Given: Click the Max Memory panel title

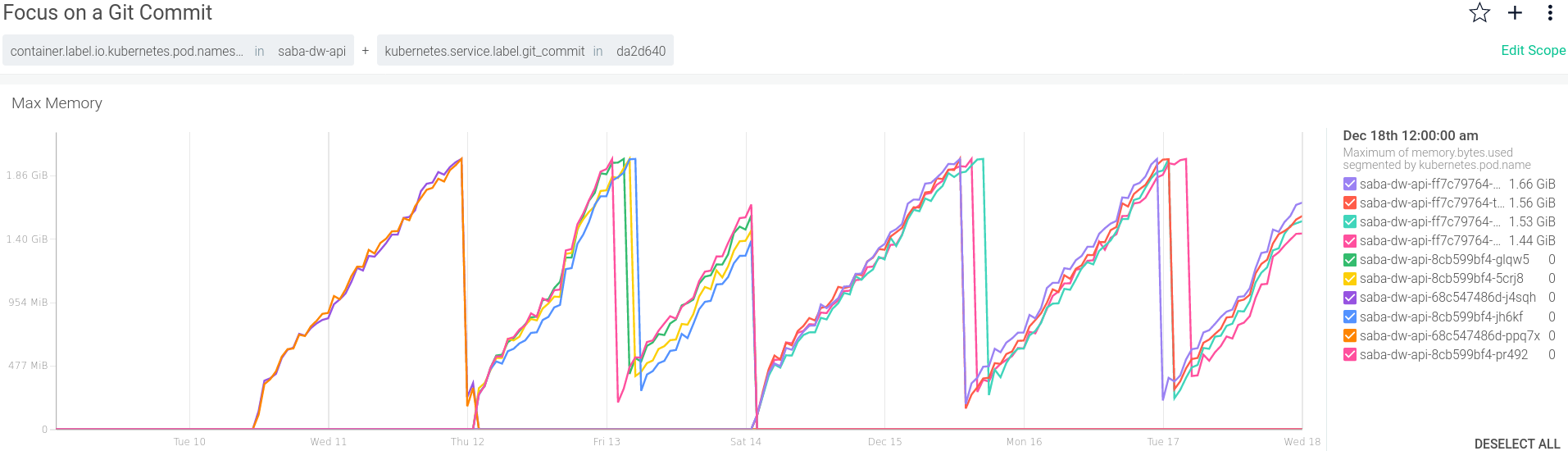Looking at the screenshot, I should 57,103.
